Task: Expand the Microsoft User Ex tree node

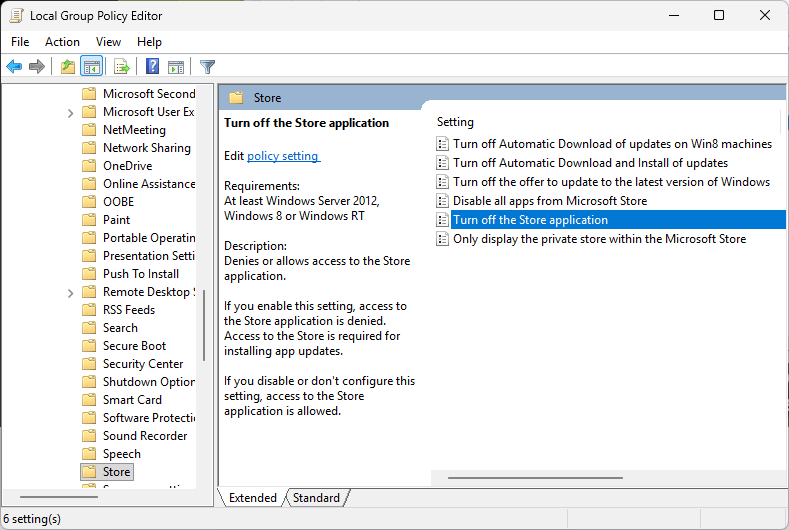Action: click(x=70, y=113)
